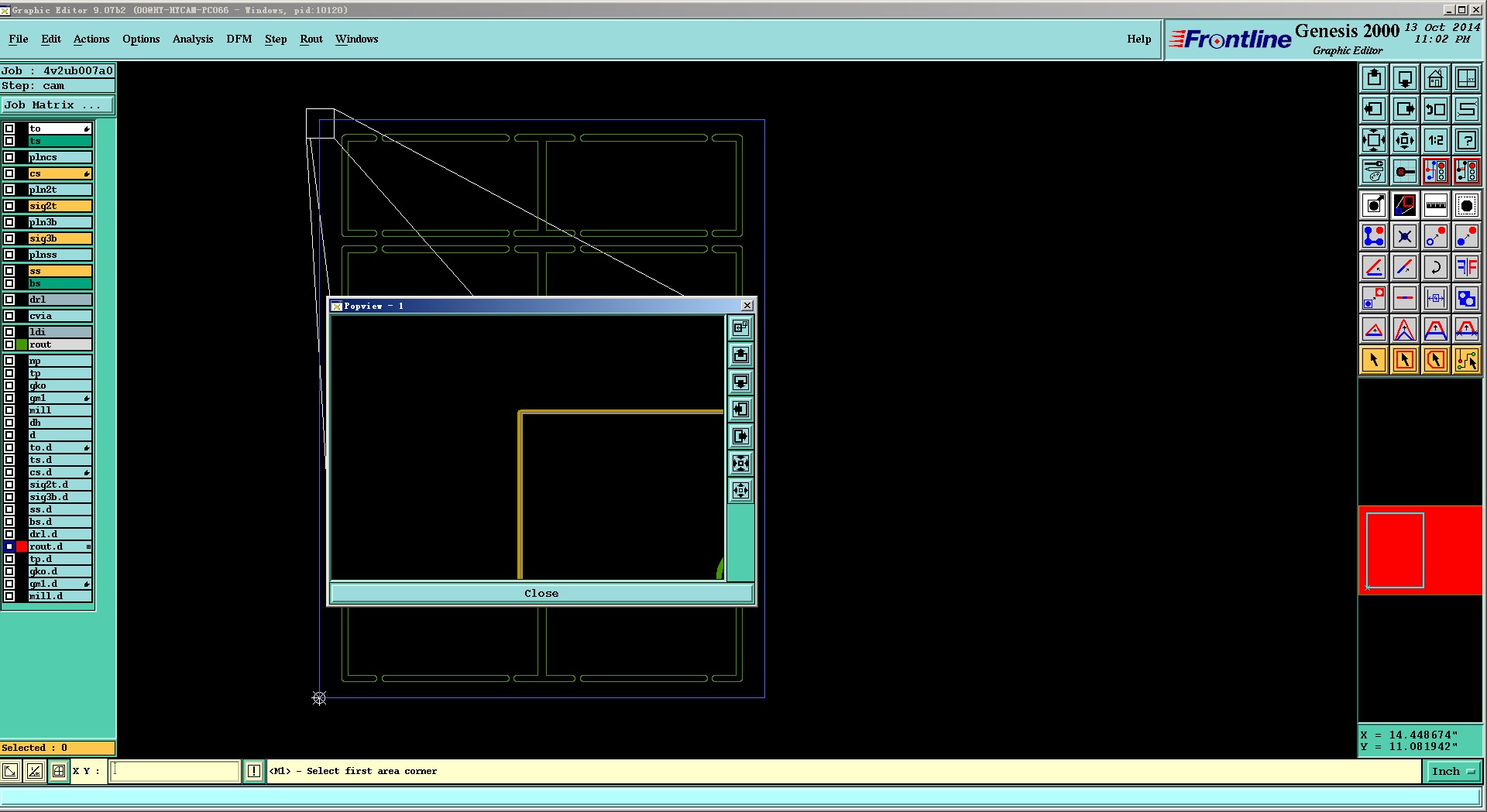Viewport: 1487px width, 812px height.
Task: Click the grid snap icon at bottom left
Action: tap(59, 771)
